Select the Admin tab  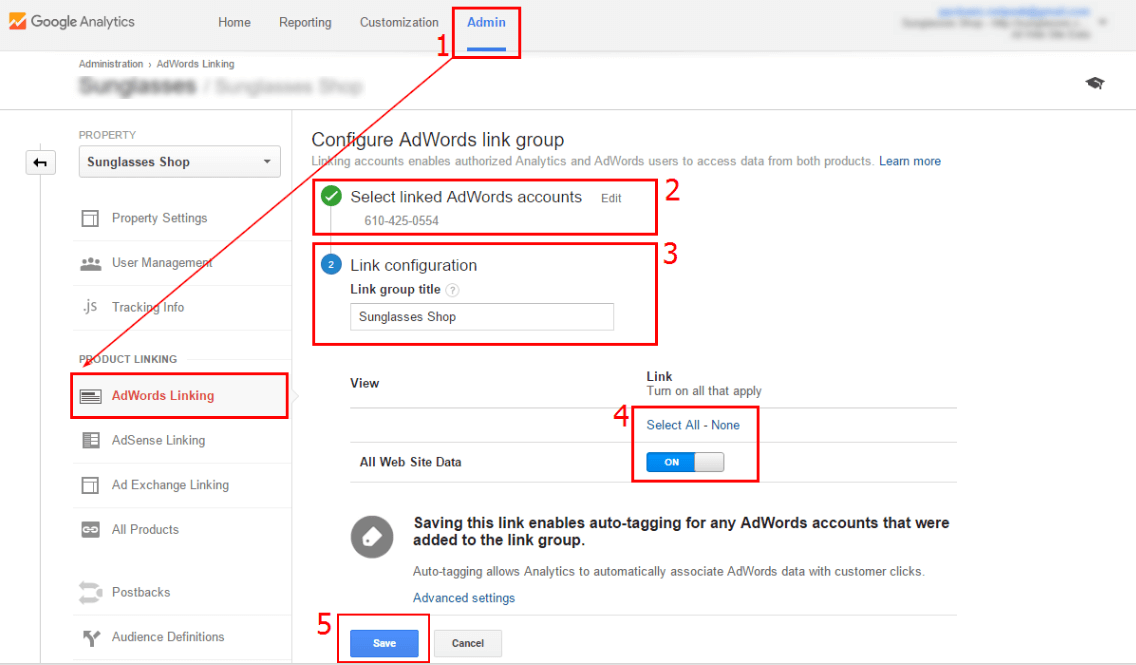coord(486,22)
